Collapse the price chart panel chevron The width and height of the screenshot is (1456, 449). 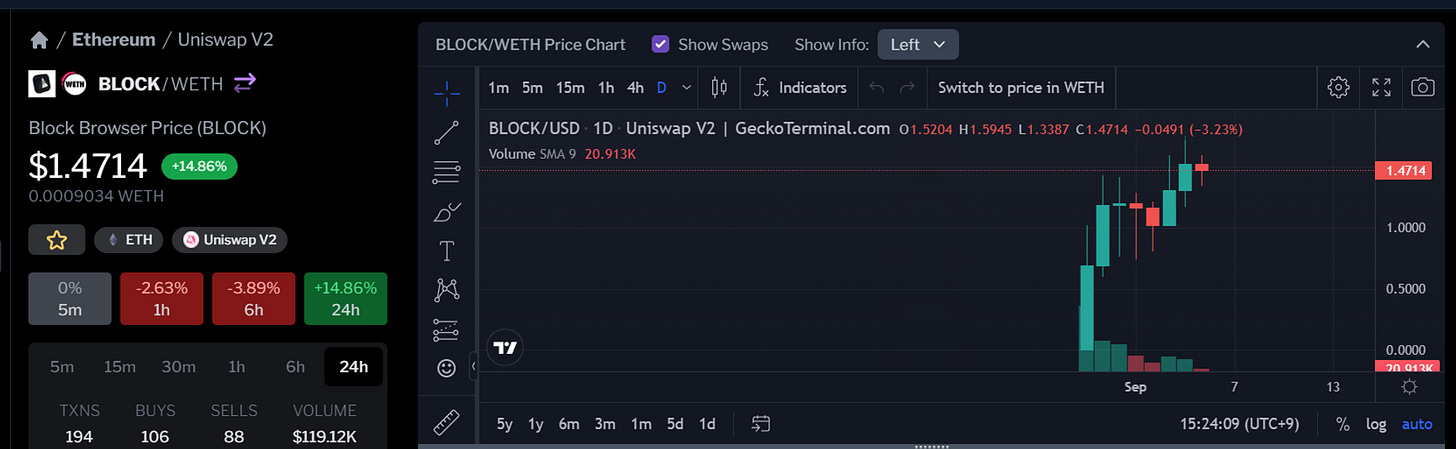[x=1423, y=44]
